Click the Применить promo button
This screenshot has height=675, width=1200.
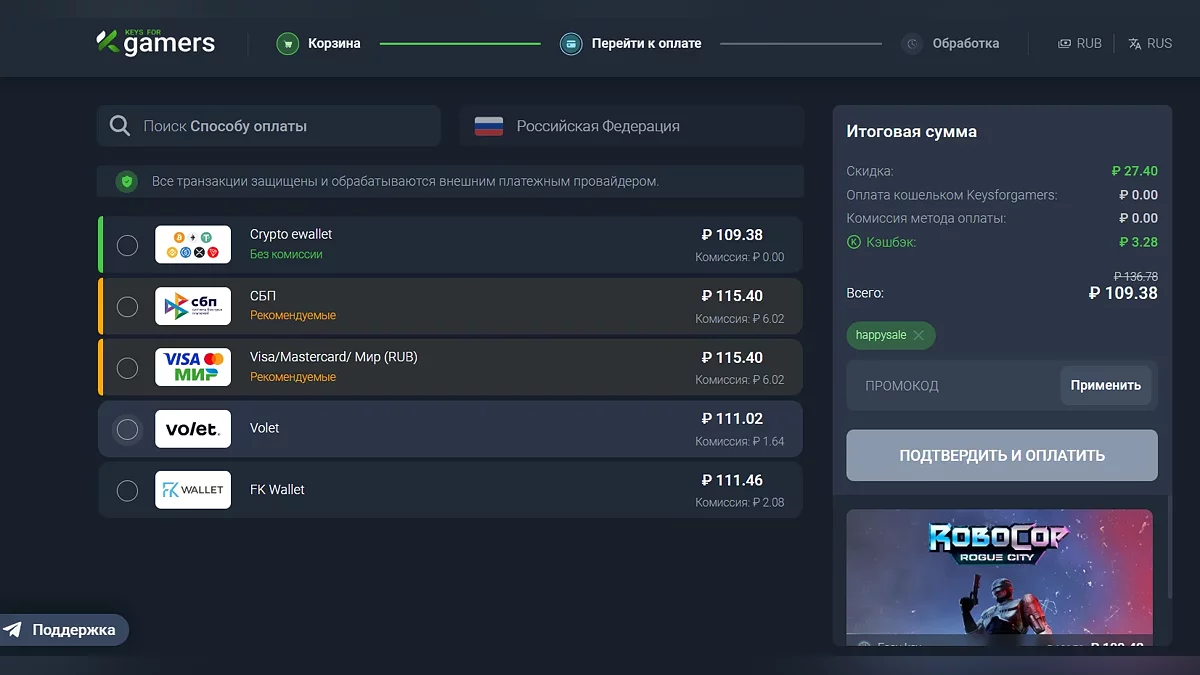(1106, 385)
